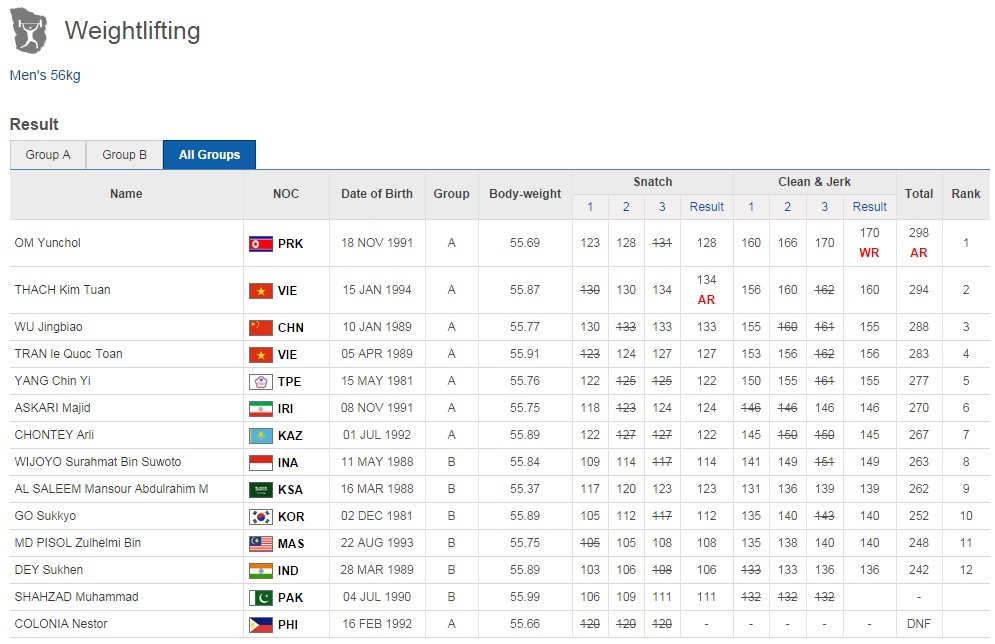The image size is (995, 644).
Task: Switch to the Group A tab
Action: (x=48, y=155)
